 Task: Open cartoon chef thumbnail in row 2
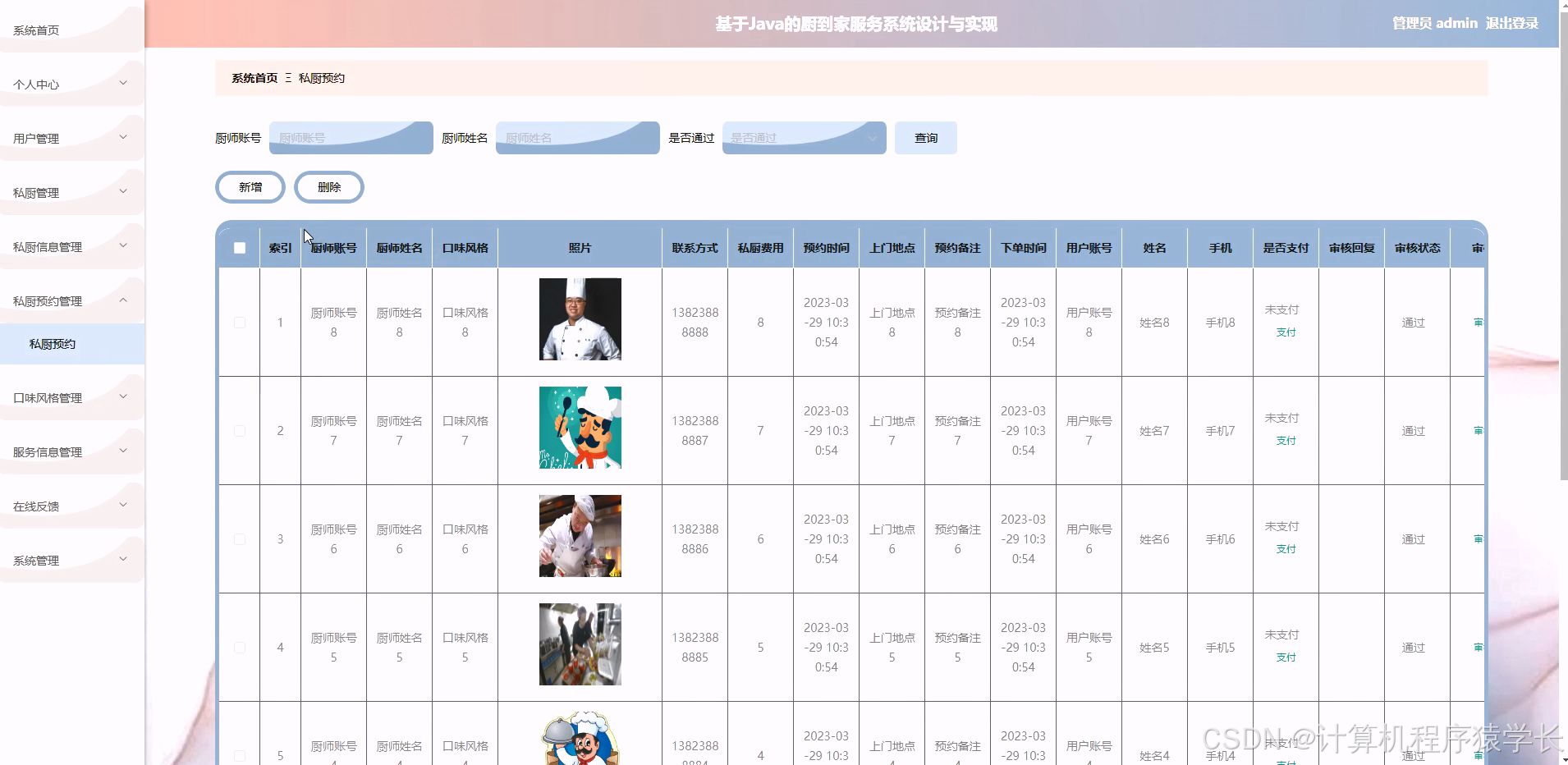(x=580, y=428)
